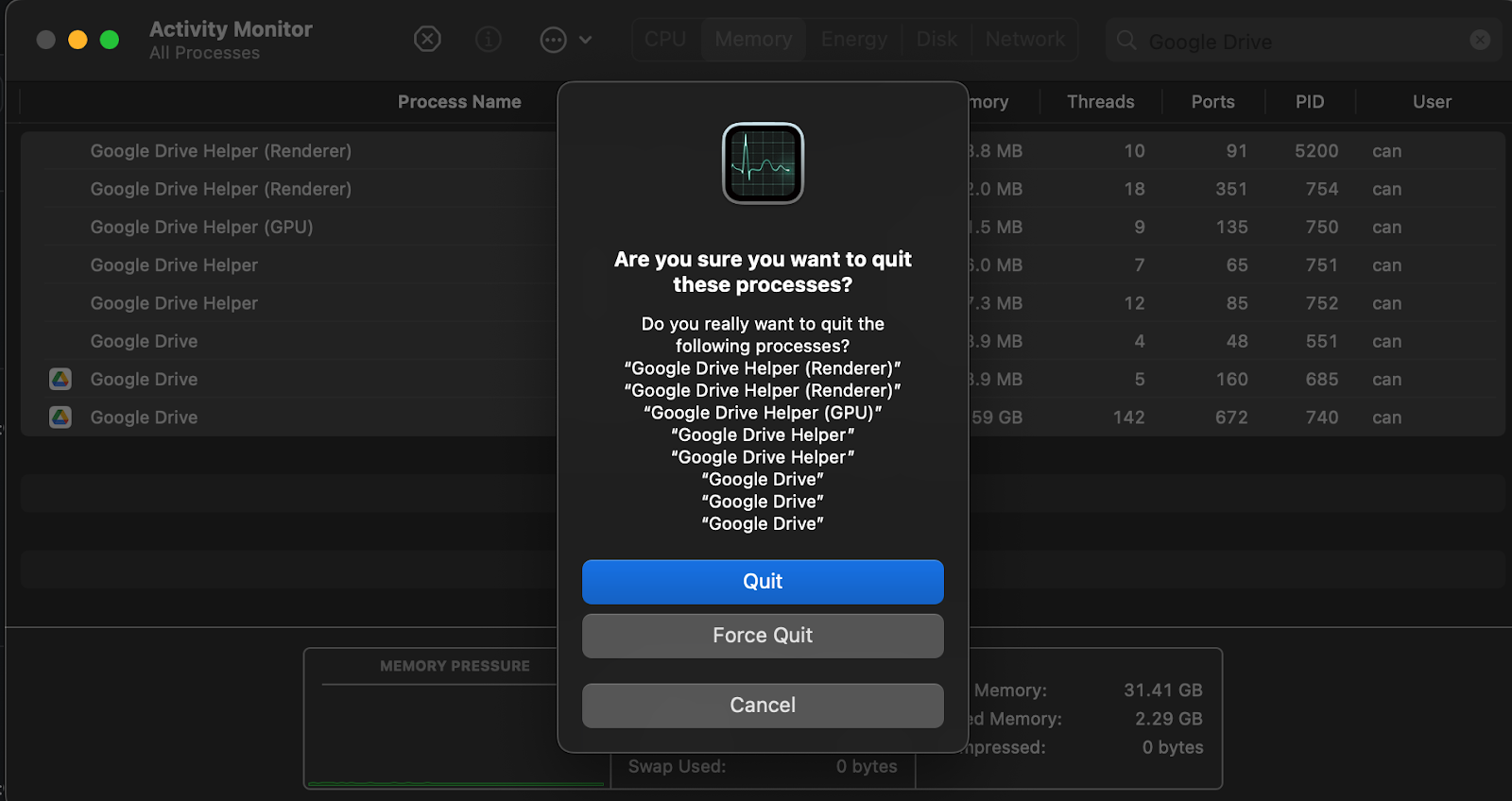
Task: Sort by the Process Name column header
Action: [459, 102]
